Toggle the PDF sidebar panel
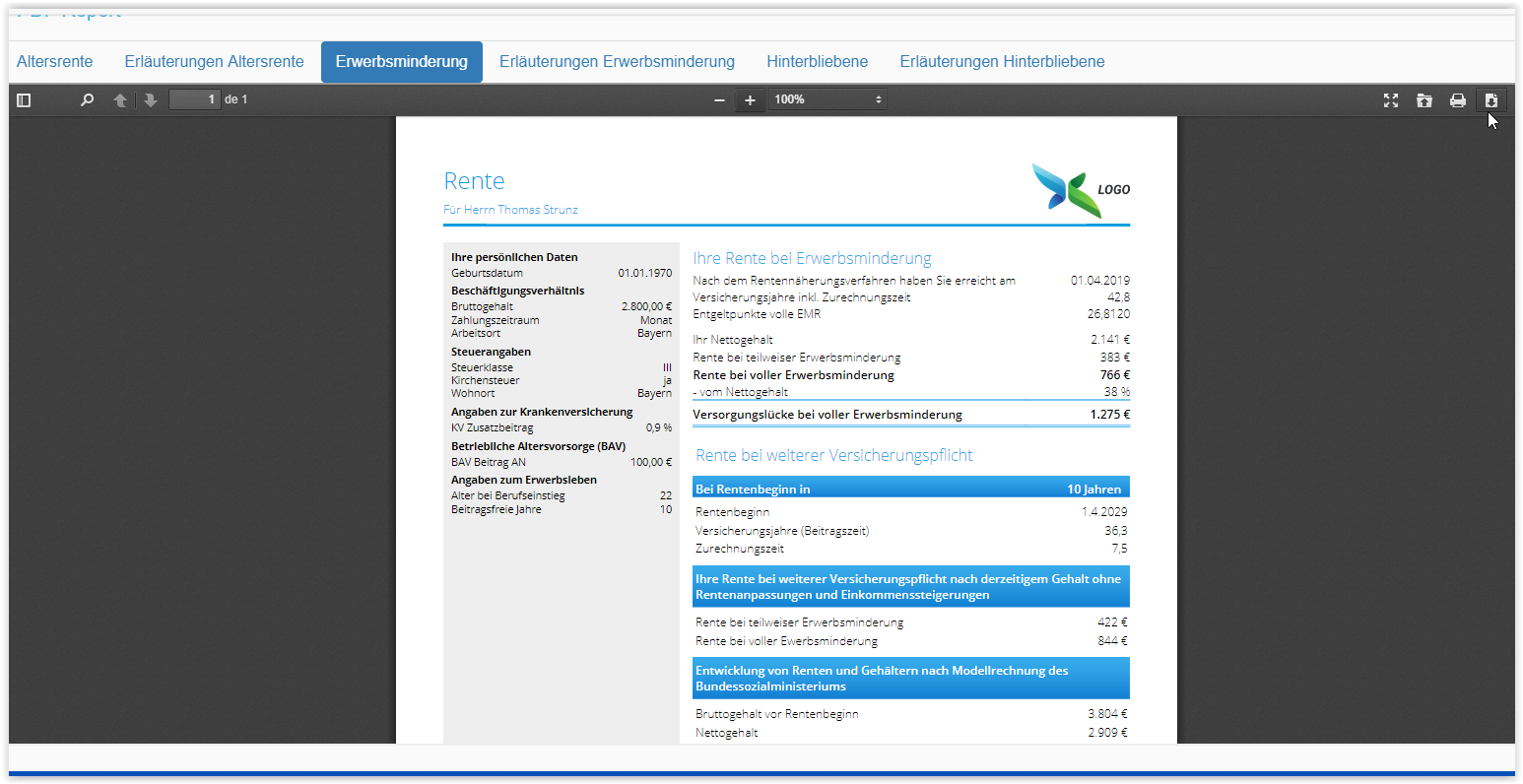Viewport: 1523px width, 784px height. pos(25,99)
